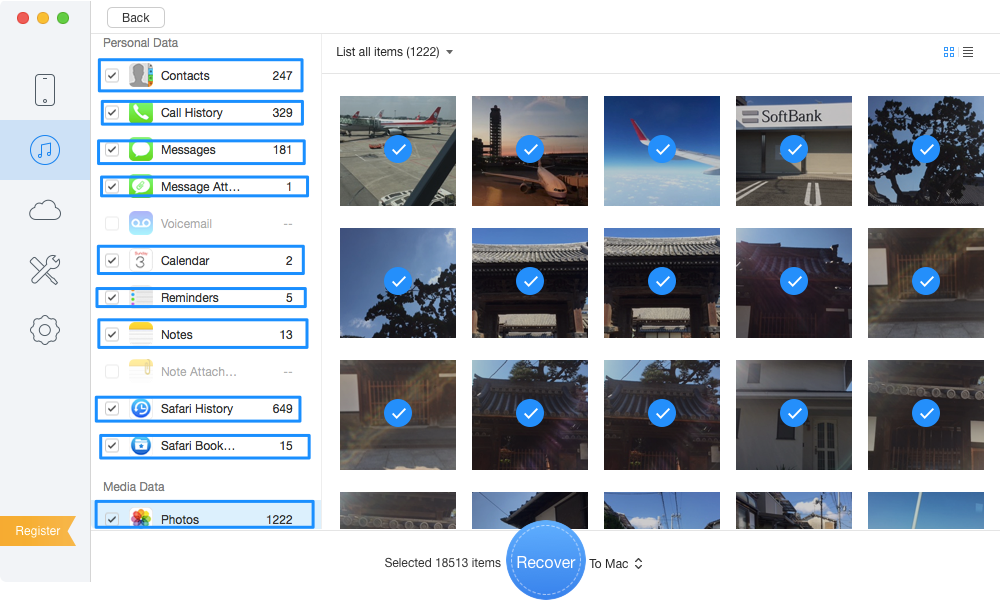The image size is (1000, 608).
Task: Uncheck the Call History checkbox
Action: (x=112, y=113)
